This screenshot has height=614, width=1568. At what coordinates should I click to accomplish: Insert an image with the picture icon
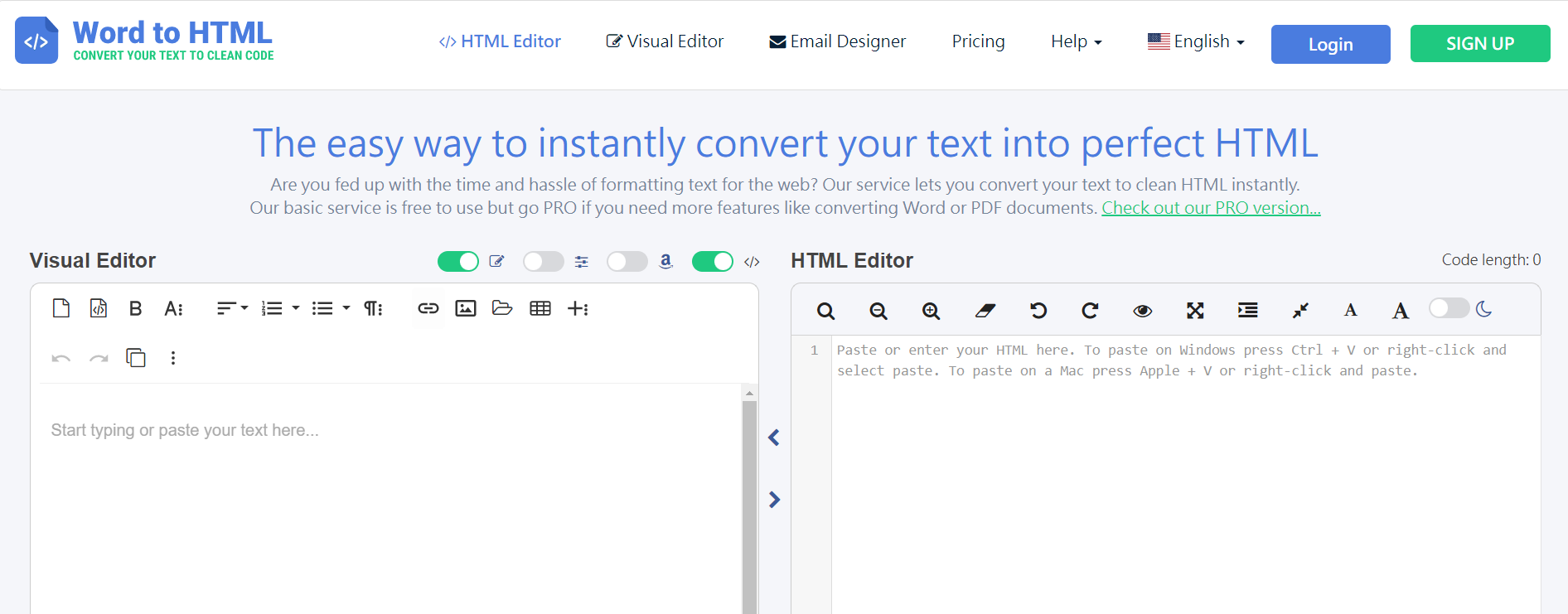[x=466, y=308]
